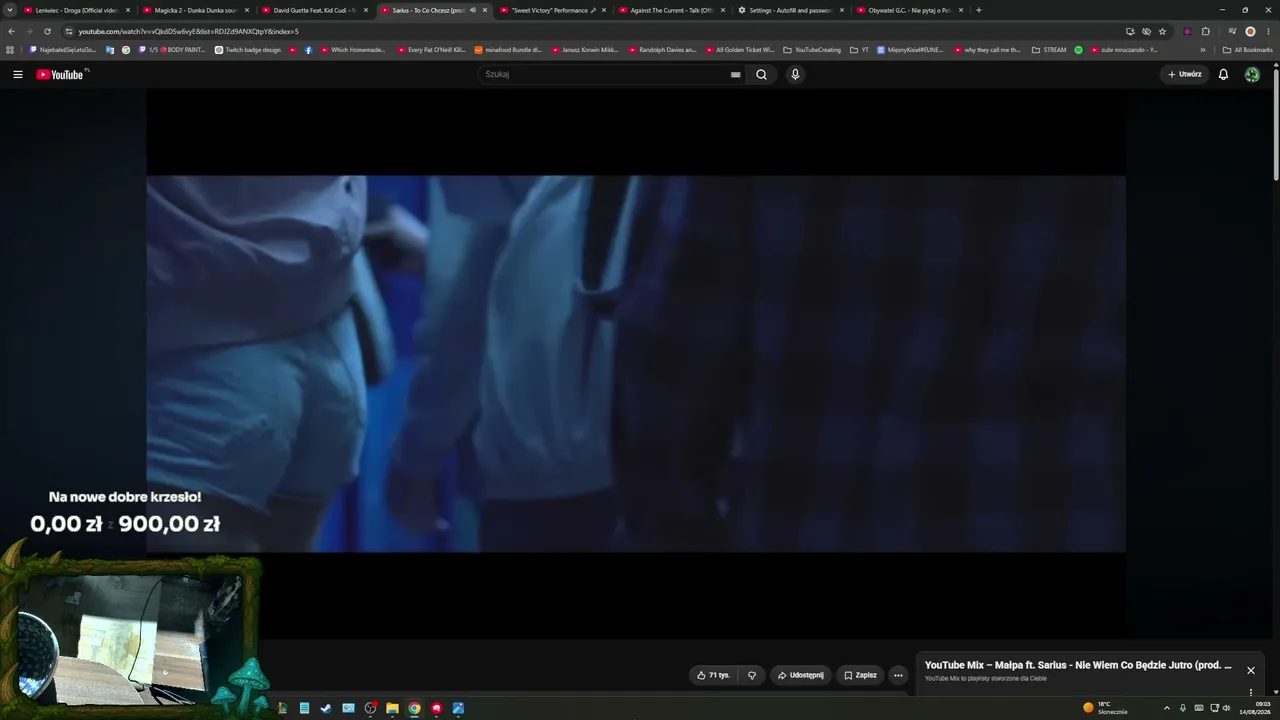
Task: Open the Janusz Korwin Mikk bookmark
Action: 585,50
